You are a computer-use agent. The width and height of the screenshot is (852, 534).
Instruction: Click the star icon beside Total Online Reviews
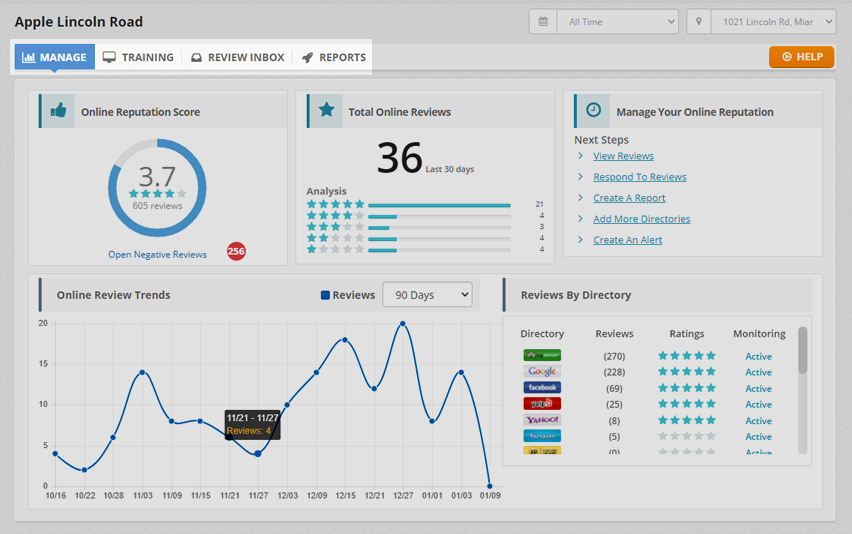pos(326,111)
